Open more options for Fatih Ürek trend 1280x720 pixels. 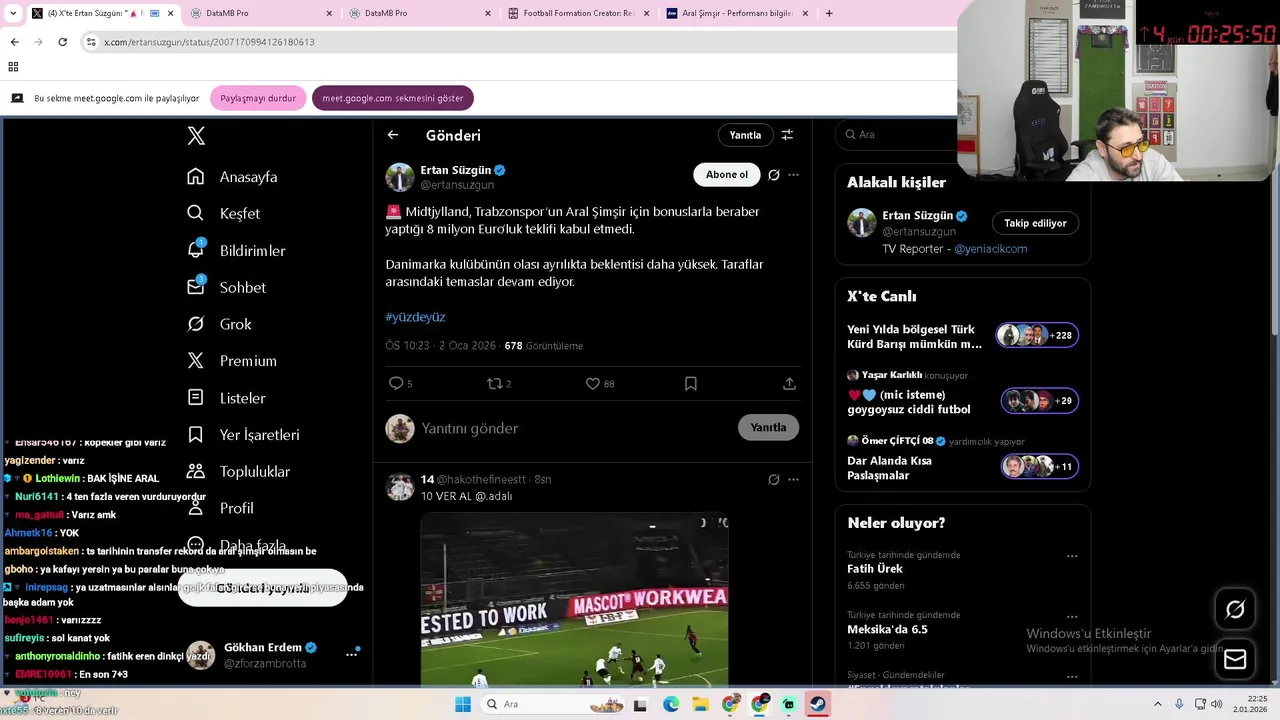point(1071,556)
